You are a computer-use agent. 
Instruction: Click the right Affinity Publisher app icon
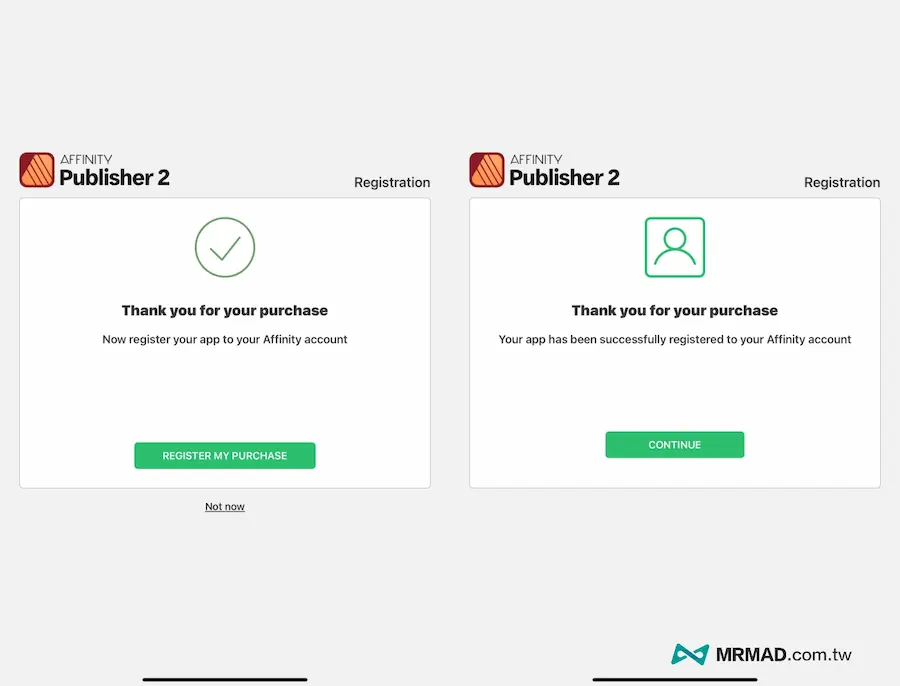[x=487, y=170]
